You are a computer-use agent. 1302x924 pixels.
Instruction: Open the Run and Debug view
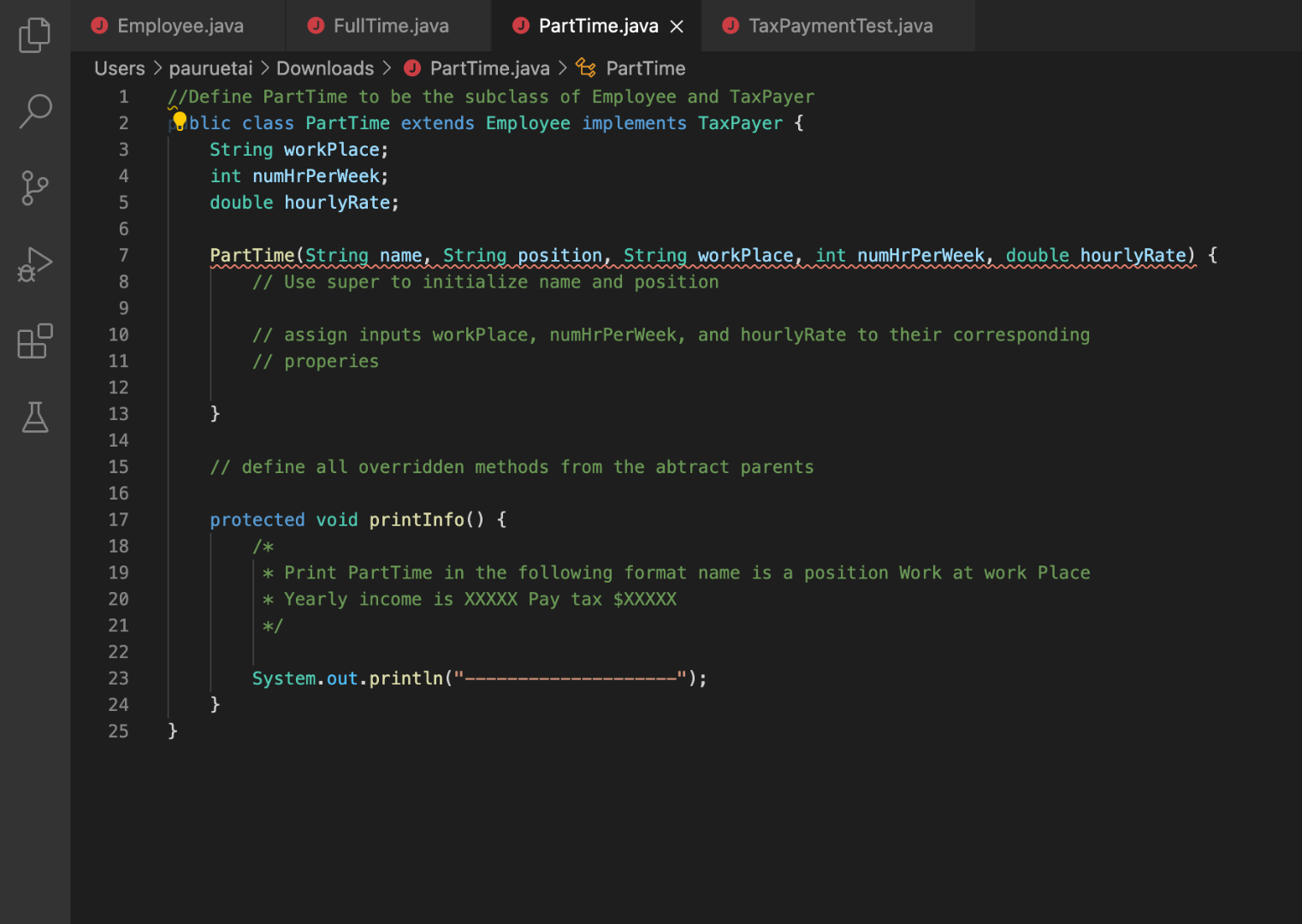(35, 264)
